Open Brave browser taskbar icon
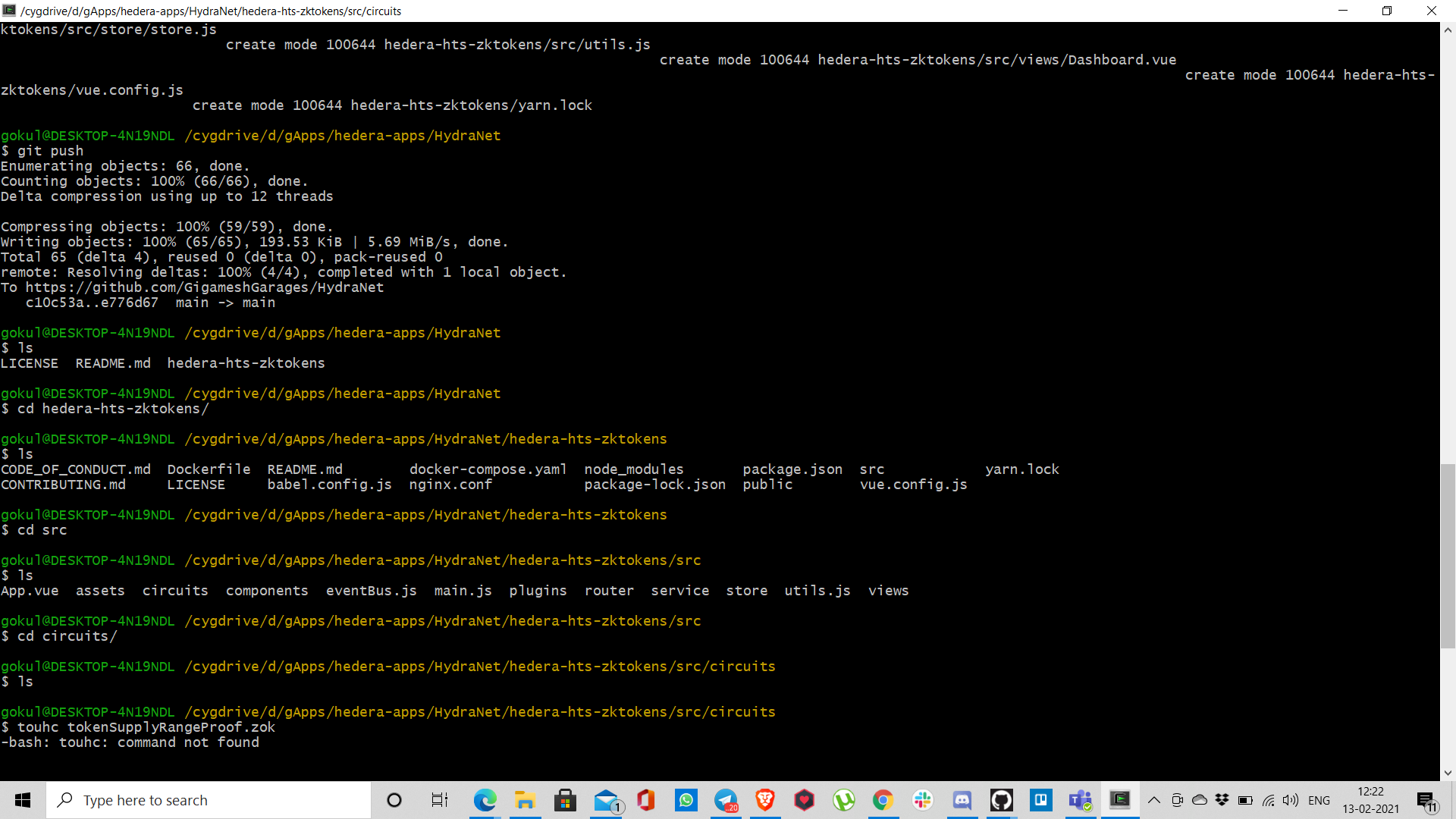Screen dimensions: 1456x819 coord(765,800)
